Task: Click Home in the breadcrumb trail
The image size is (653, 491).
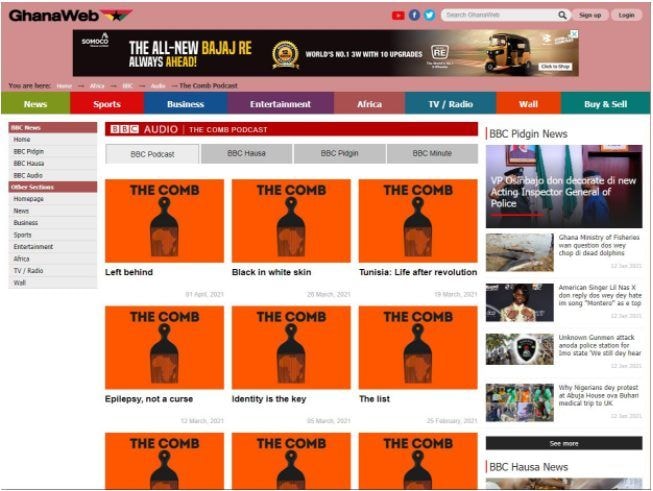Action: [64, 86]
